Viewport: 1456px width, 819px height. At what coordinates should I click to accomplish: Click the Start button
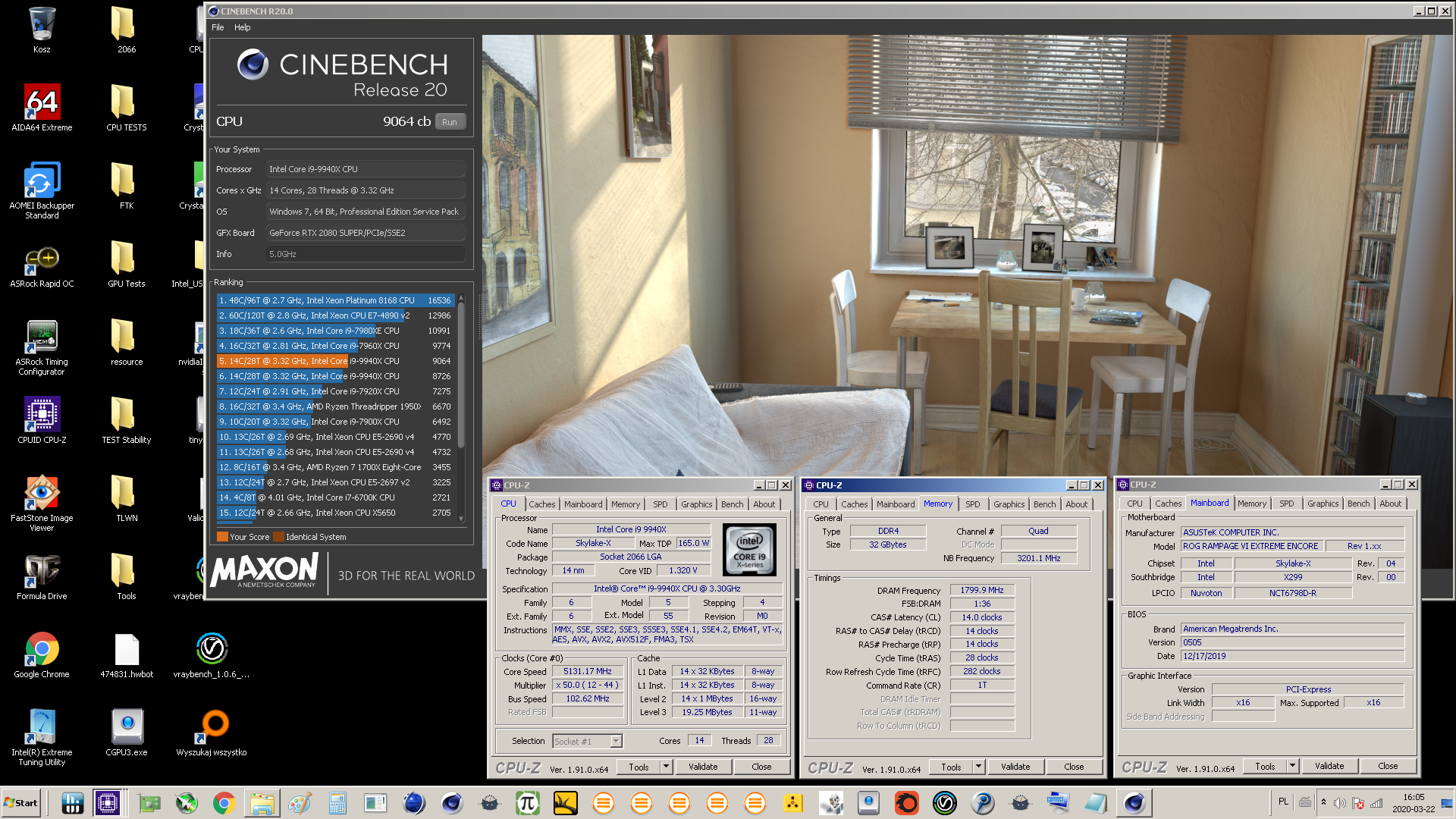tap(21, 802)
